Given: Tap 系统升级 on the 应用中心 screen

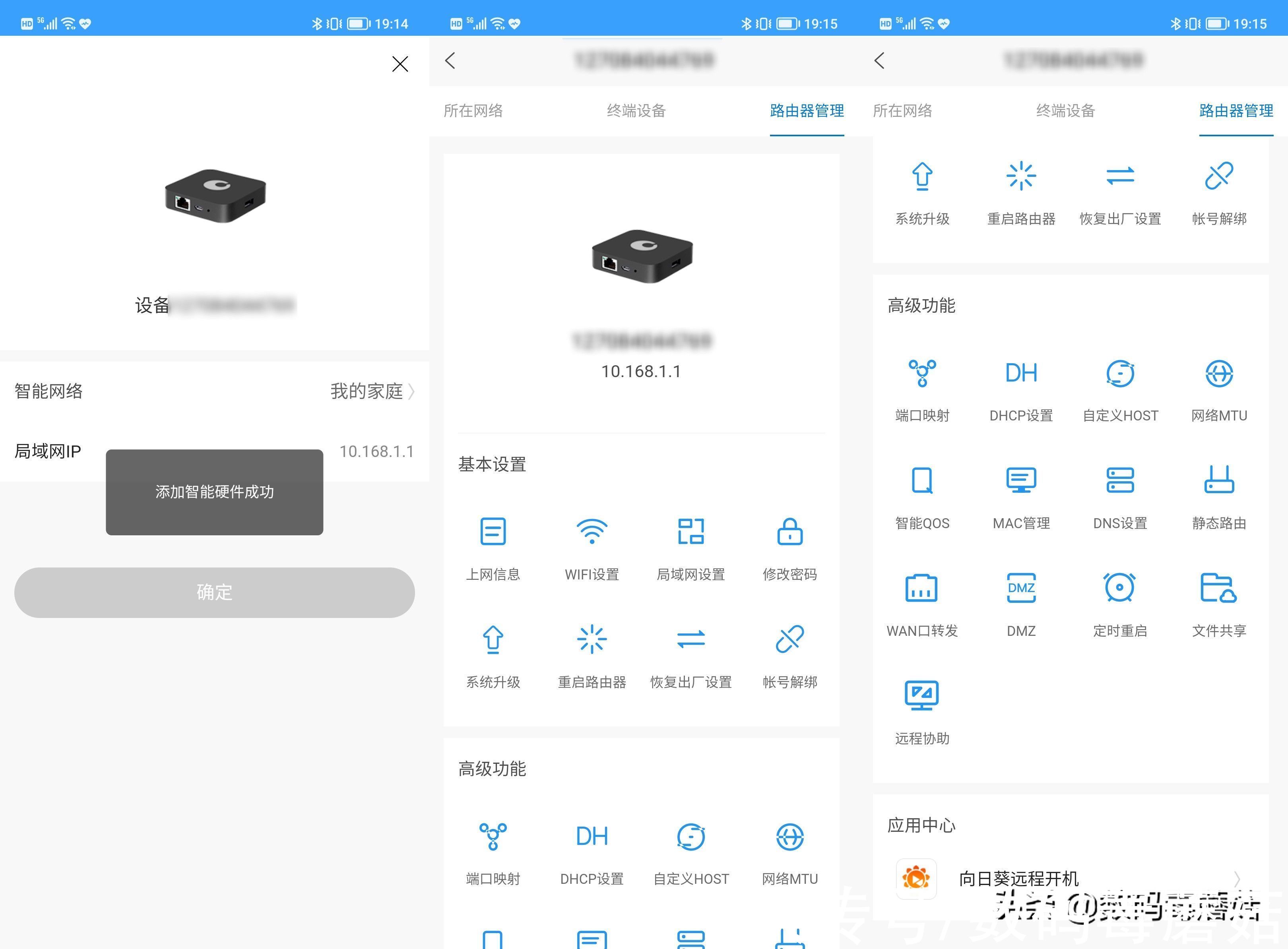Looking at the screenshot, I should click(x=922, y=194).
